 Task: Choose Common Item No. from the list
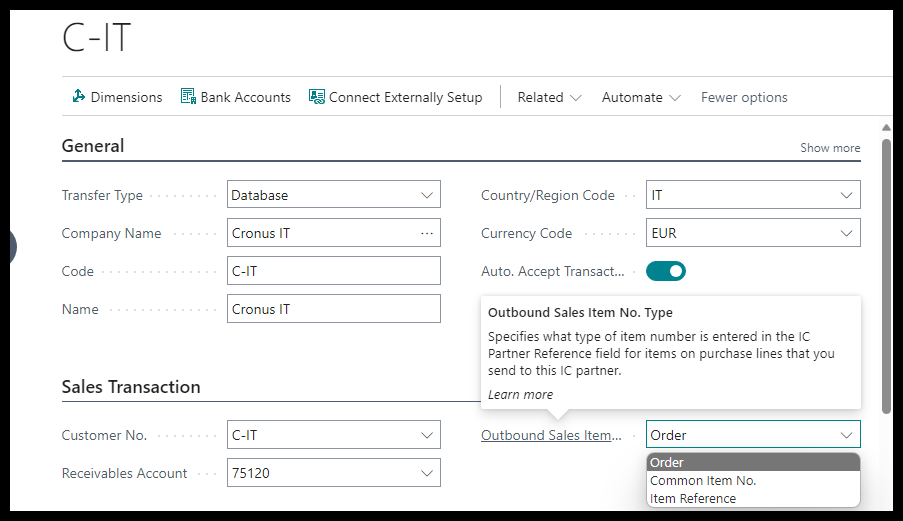pos(703,480)
